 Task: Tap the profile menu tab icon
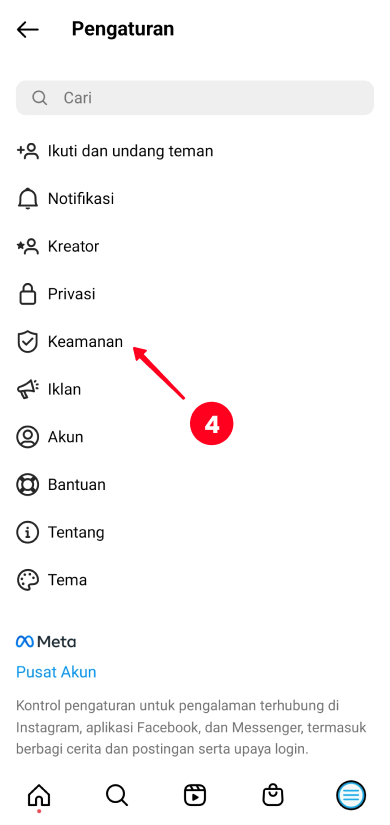tap(351, 795)
